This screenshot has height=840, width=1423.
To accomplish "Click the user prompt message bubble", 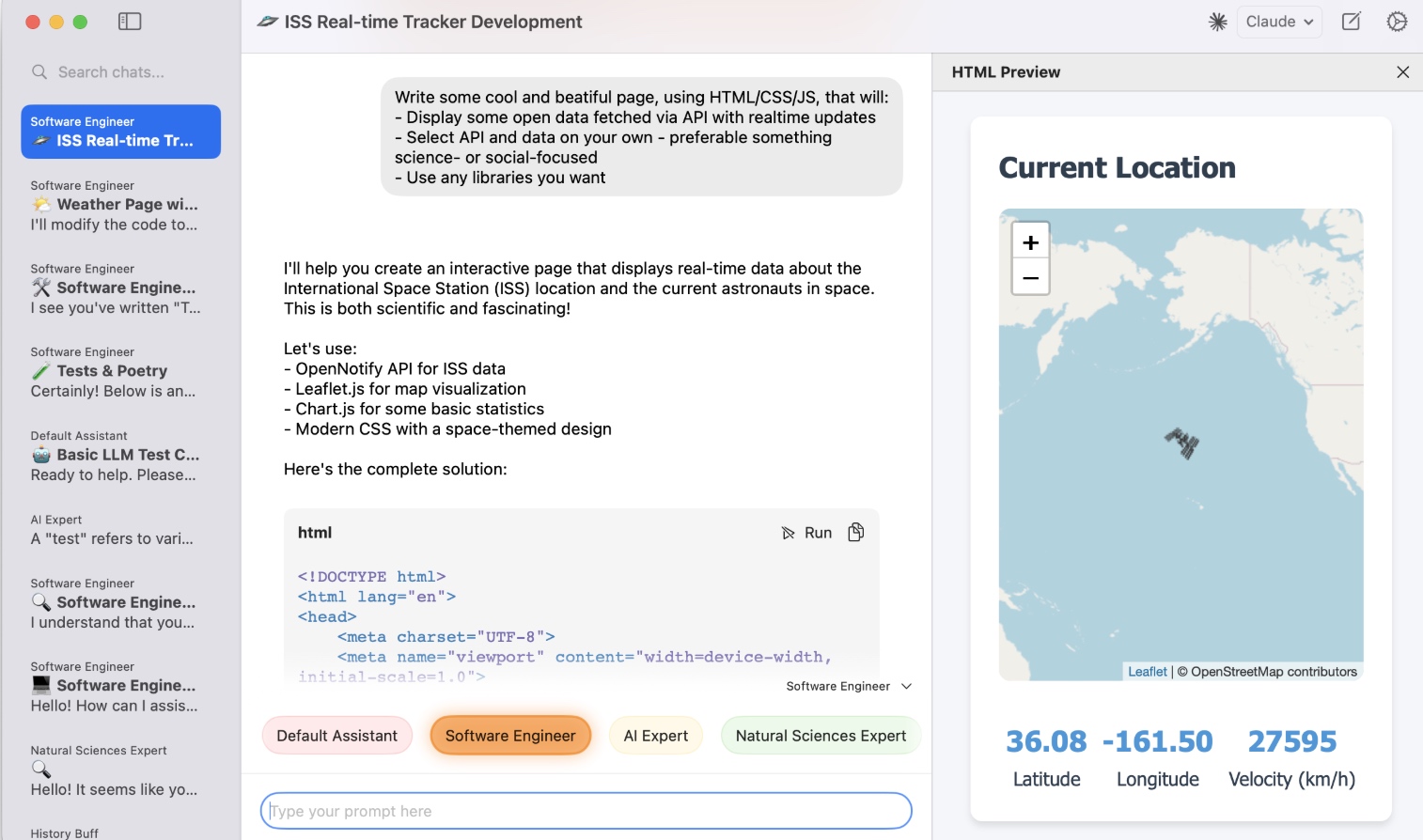I will click(x=642, y=137).
